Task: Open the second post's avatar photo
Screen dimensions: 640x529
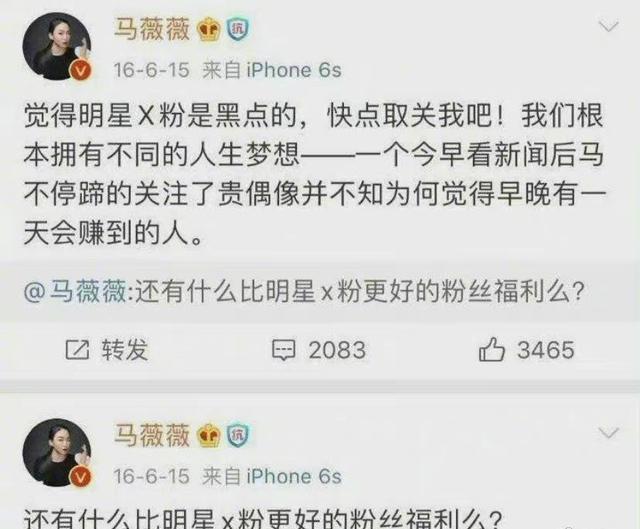Action: (56, 452)
